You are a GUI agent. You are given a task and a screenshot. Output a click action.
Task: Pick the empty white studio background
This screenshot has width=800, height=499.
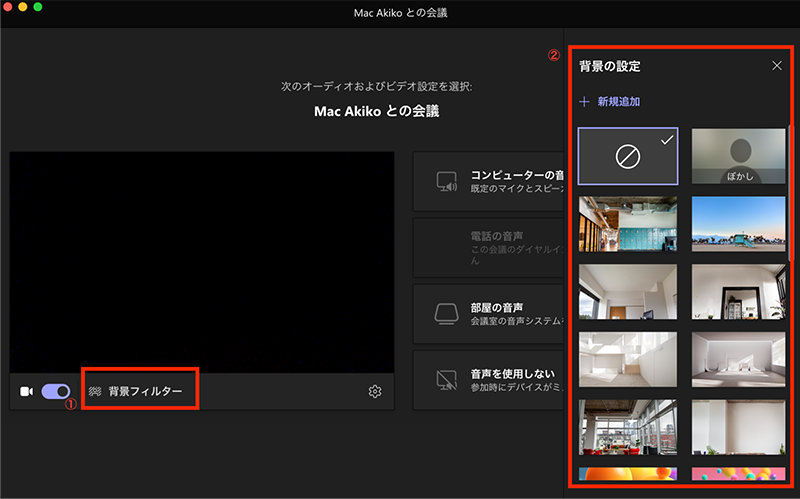[x=738, y=360]
